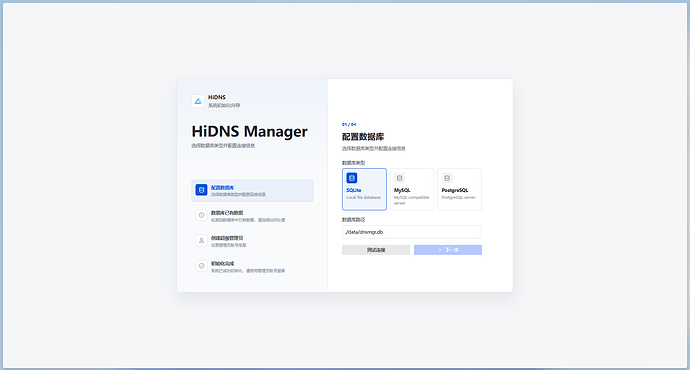Screen dimensions: 690x370
Task: Open the initialization complete wizard step
Action: point(252,266)
